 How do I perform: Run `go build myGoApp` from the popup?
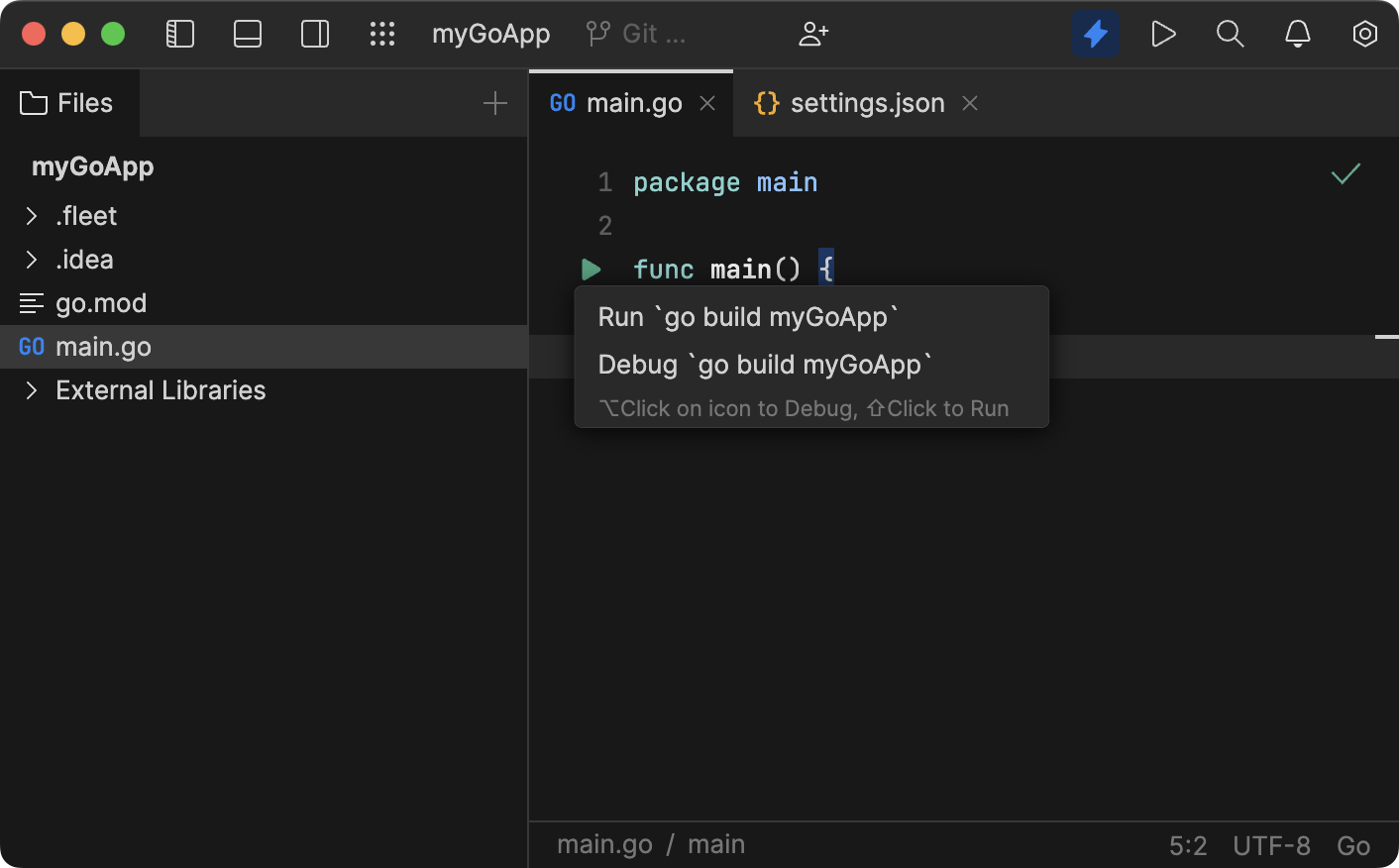(x=748, y=316)
